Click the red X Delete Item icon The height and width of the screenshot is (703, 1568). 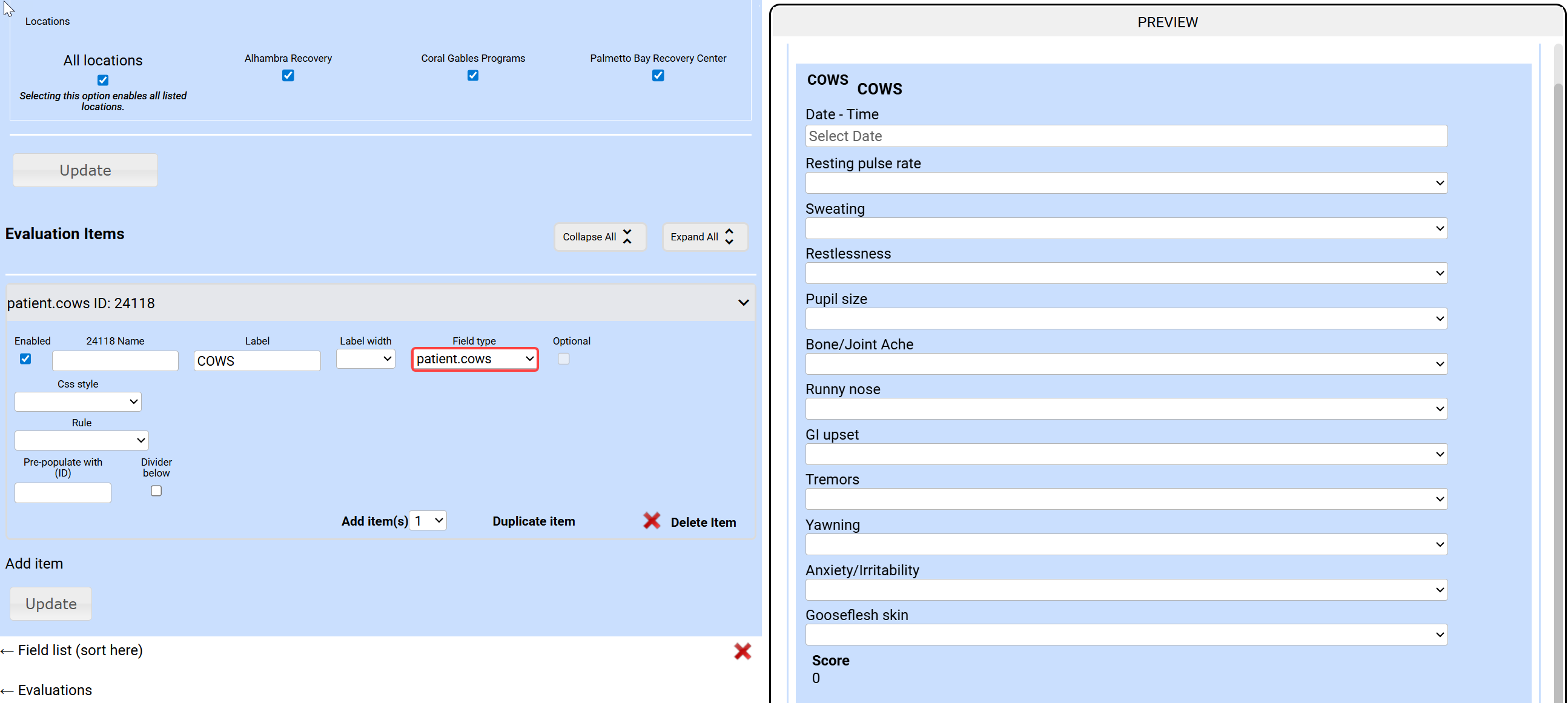click(x=651, y=521)
